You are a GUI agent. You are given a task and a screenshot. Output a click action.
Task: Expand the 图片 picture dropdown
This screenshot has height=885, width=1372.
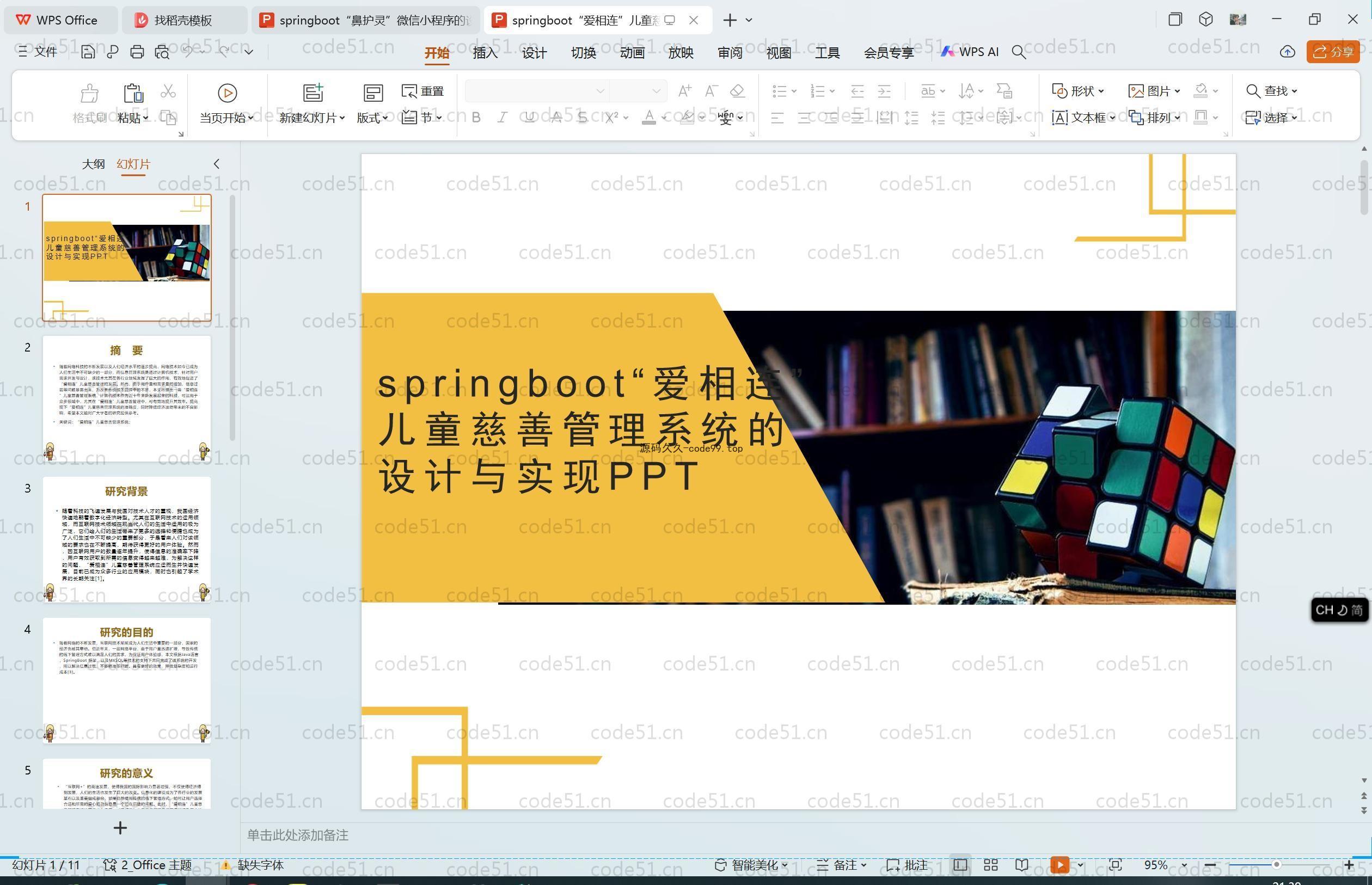pyautogui.click(x=1177, y=91)
